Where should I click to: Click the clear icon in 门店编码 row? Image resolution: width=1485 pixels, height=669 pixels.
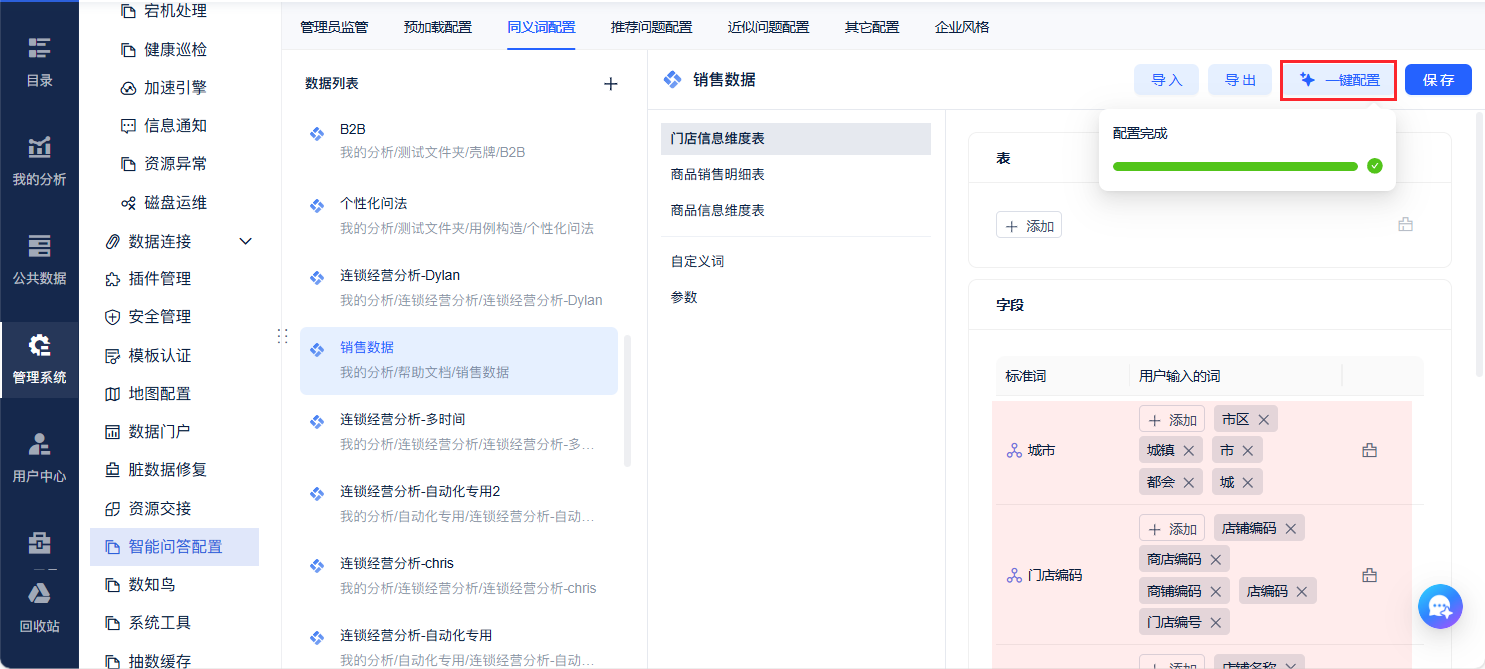(x=1370, y=576)
